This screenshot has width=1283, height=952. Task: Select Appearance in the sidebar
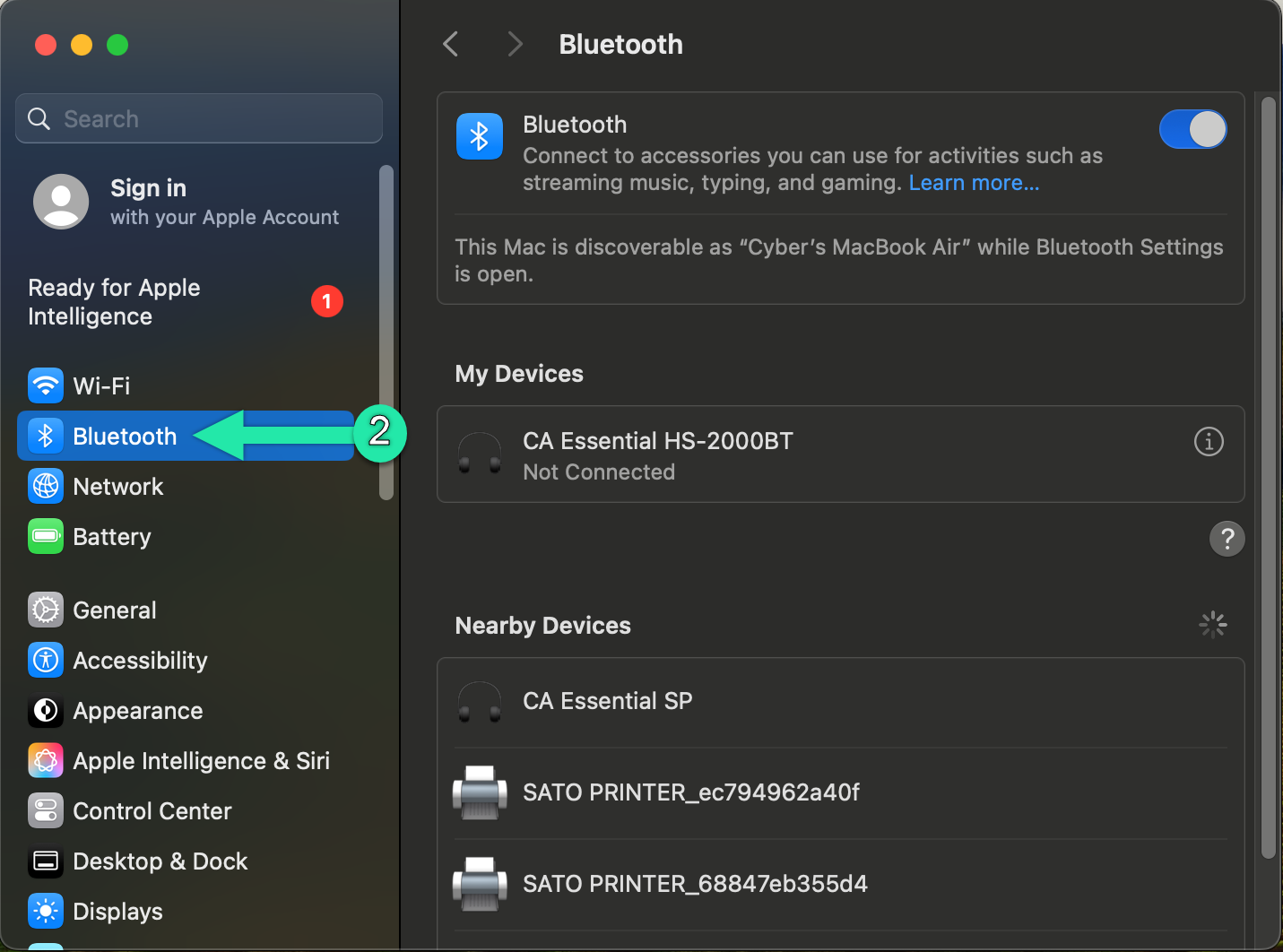(x=186, y=711)
